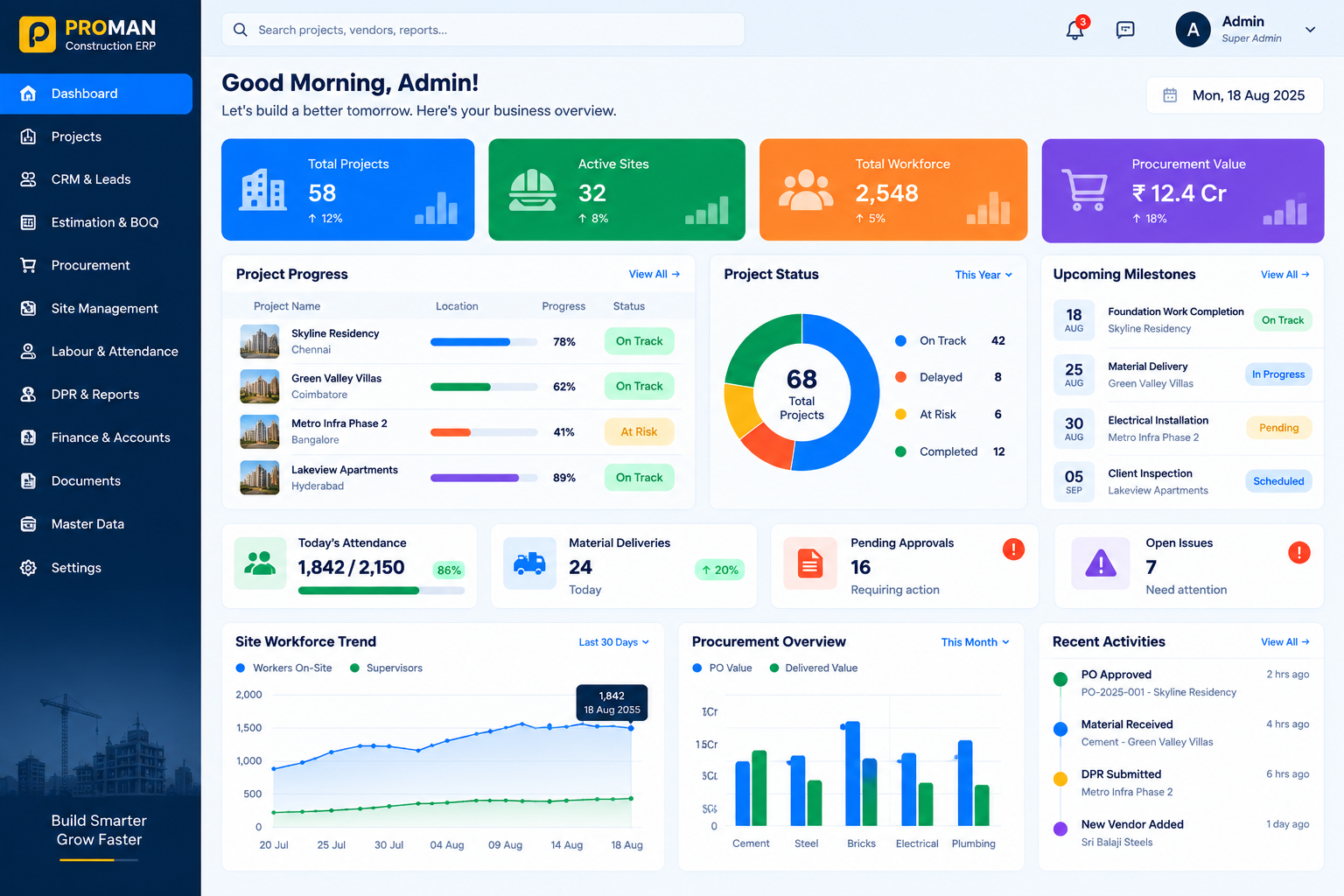Click the PROMAN logo icon

click(38, 34)
